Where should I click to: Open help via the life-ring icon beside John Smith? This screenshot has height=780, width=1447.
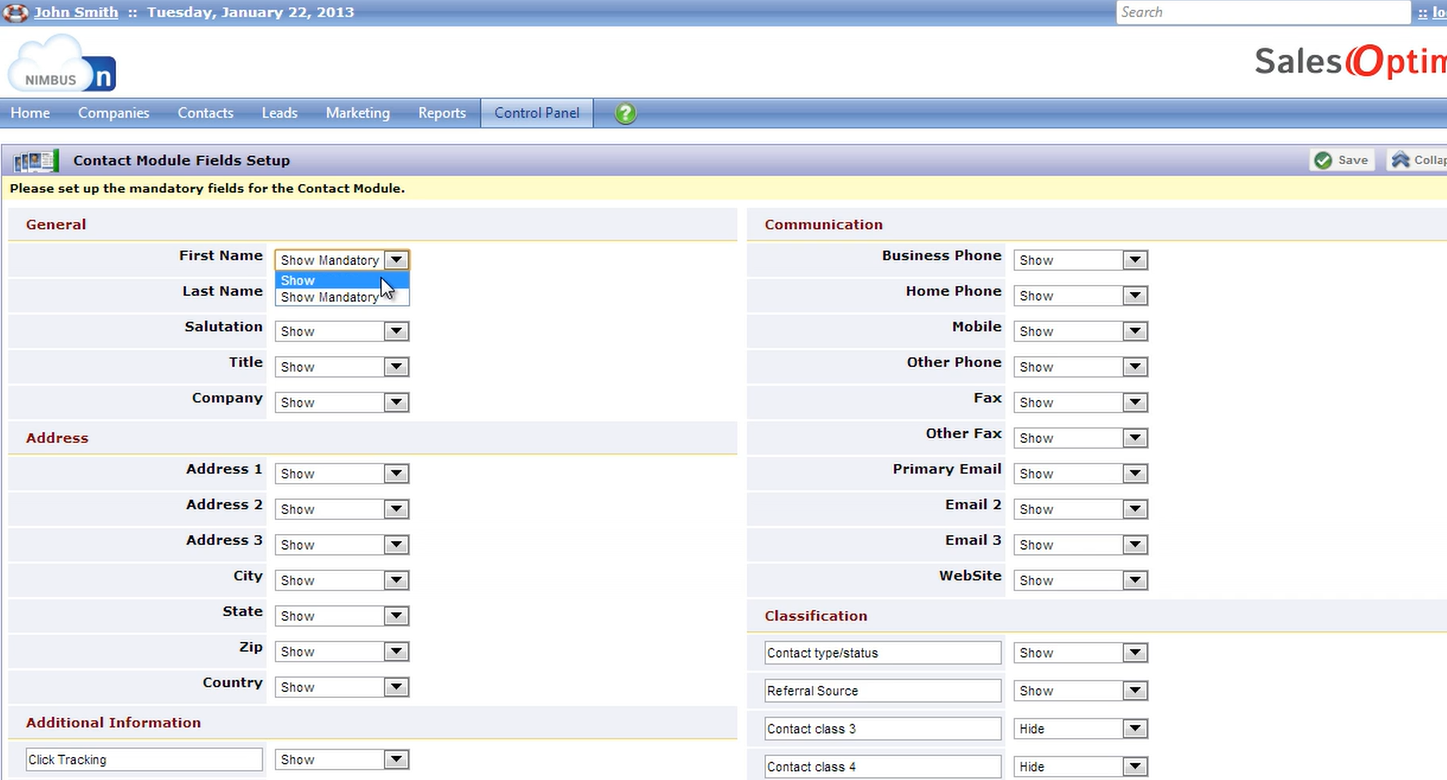point(15,12)
